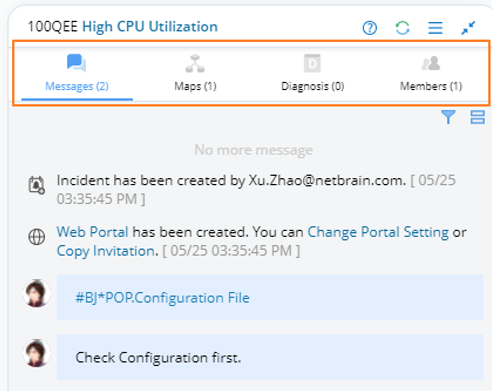This screenshot has width=492, height=391.
Task: Click the Web Portal link
Action: coord(92,232)
